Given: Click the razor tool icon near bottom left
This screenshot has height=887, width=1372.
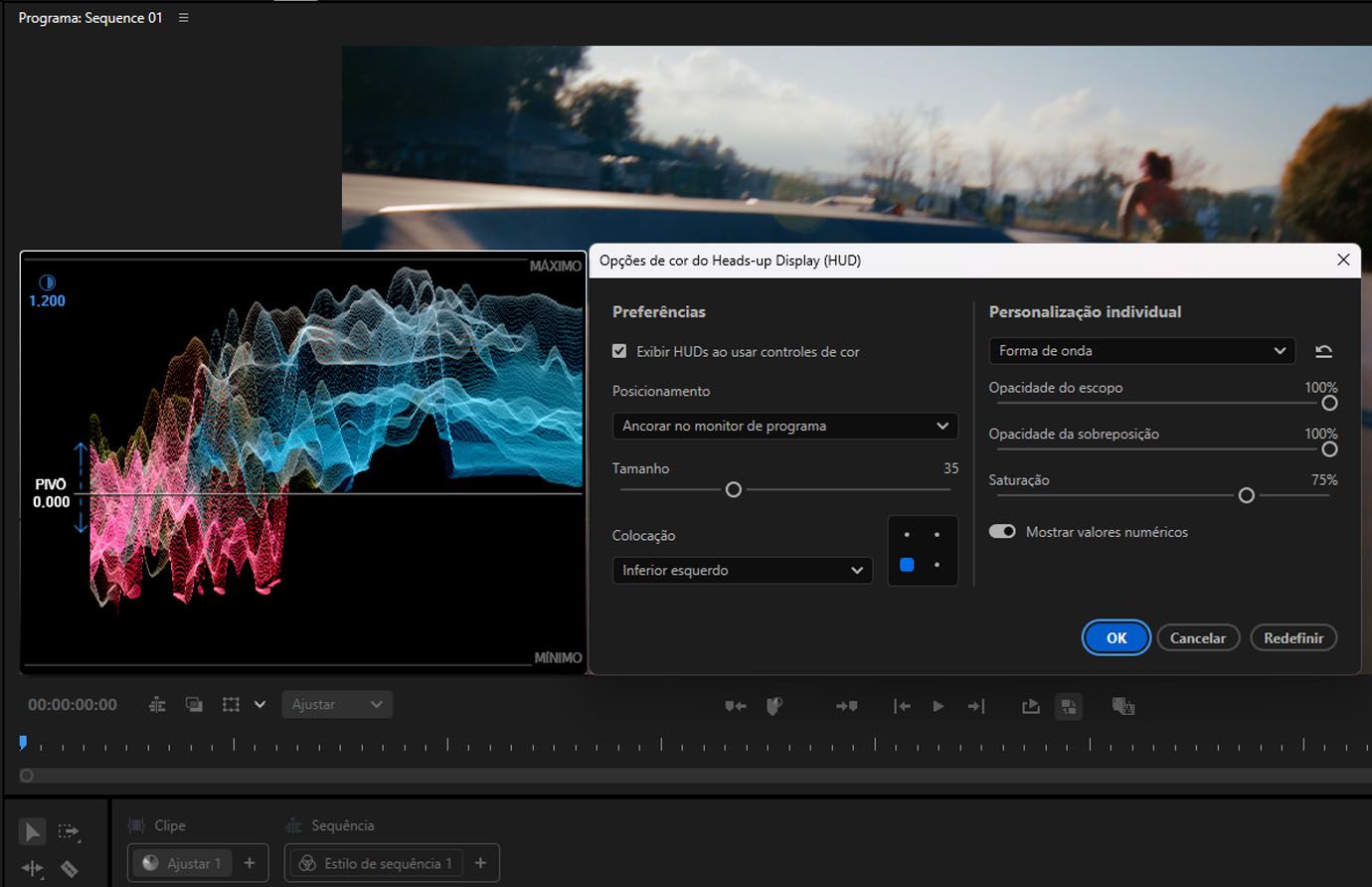Looking at the screenshot, I should click(70, 868).
